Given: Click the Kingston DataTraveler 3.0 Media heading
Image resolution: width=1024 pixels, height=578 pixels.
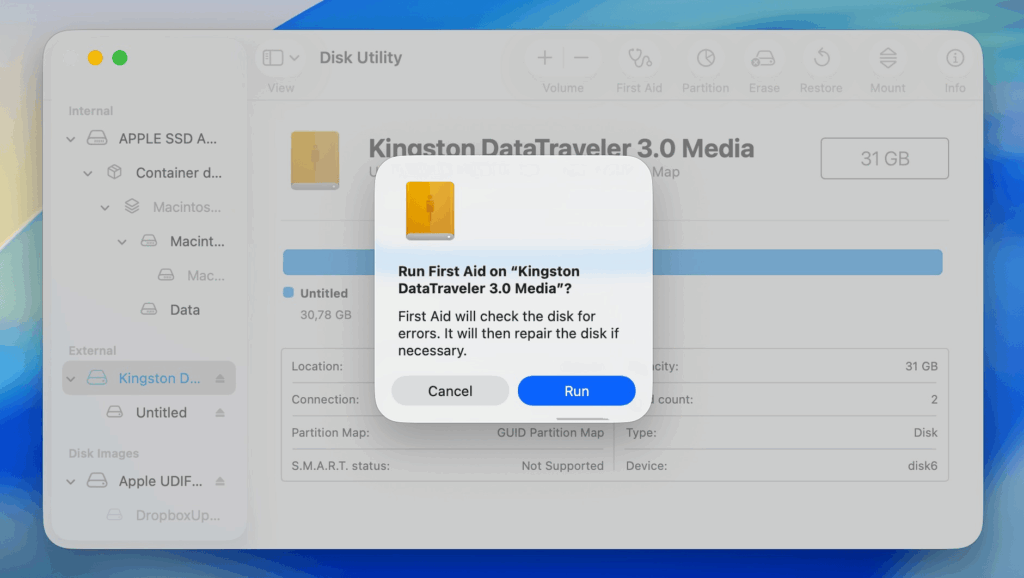Looking at the screenshot, I should point(561,148).
